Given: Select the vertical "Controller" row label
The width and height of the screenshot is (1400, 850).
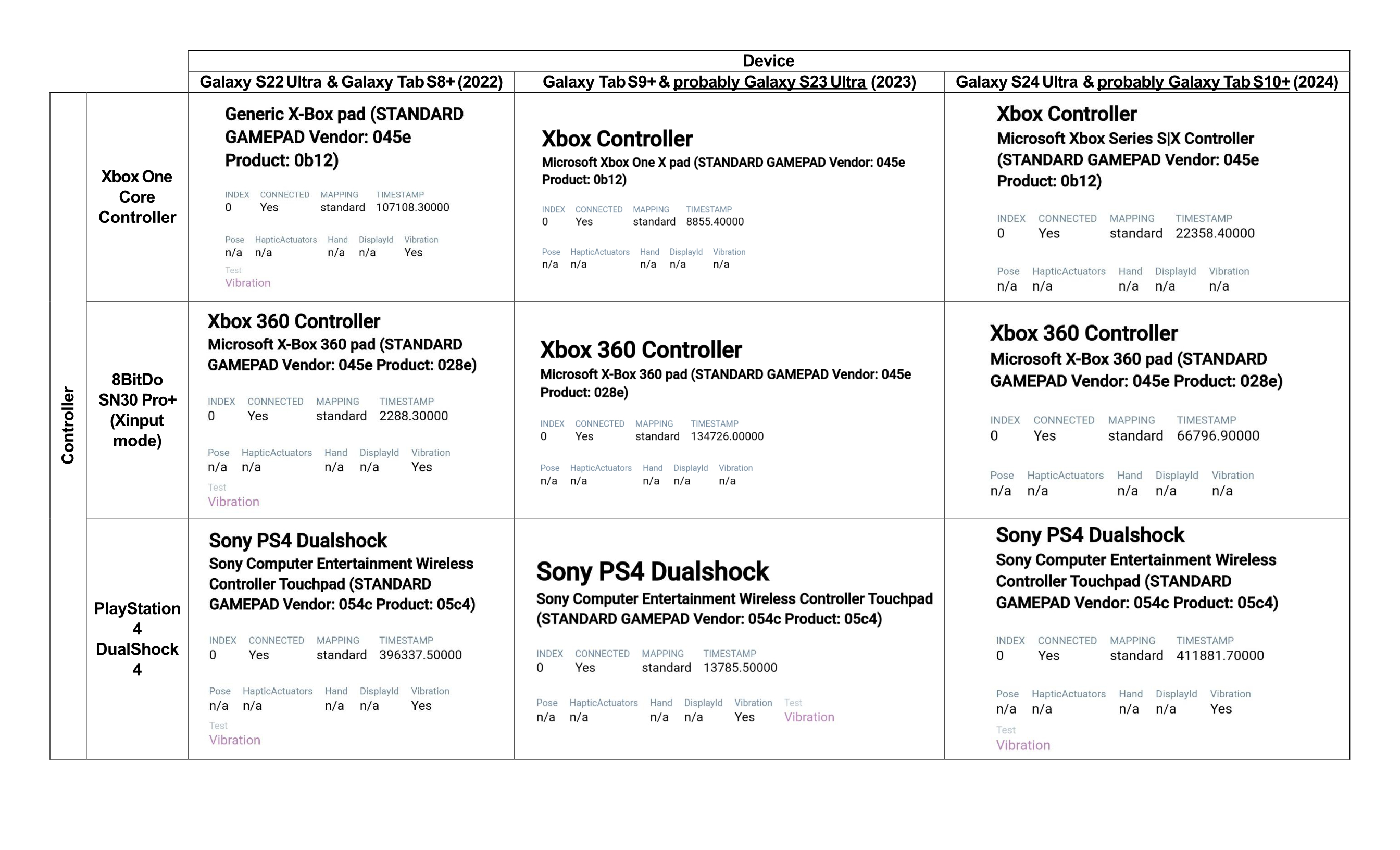Looking at the screenshot, I should point(68,426).
